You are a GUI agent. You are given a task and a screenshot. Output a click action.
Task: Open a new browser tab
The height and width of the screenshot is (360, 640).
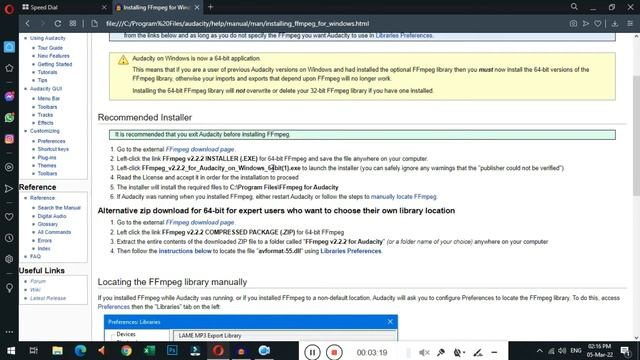[x=211, y=7]
